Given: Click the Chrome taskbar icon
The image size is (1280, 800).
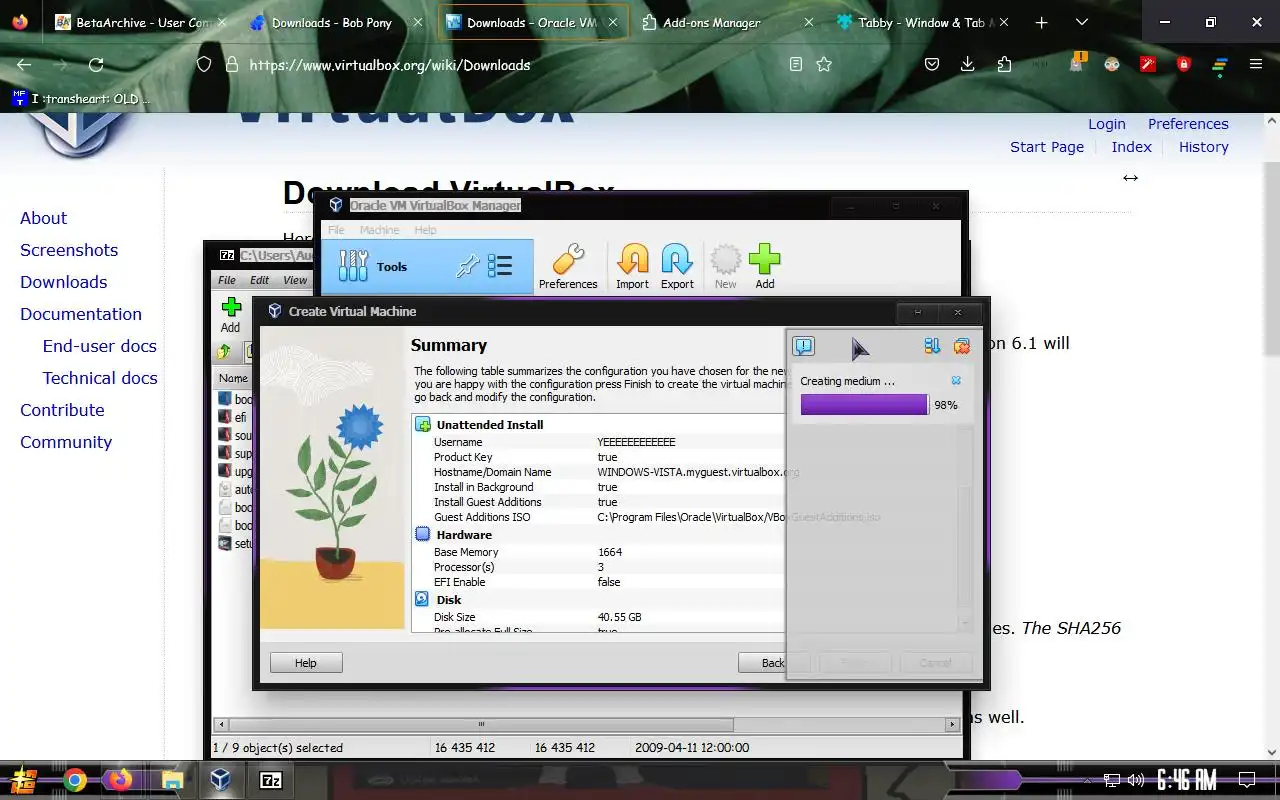Looking at the screenshot, I should (x=74, y=780).
